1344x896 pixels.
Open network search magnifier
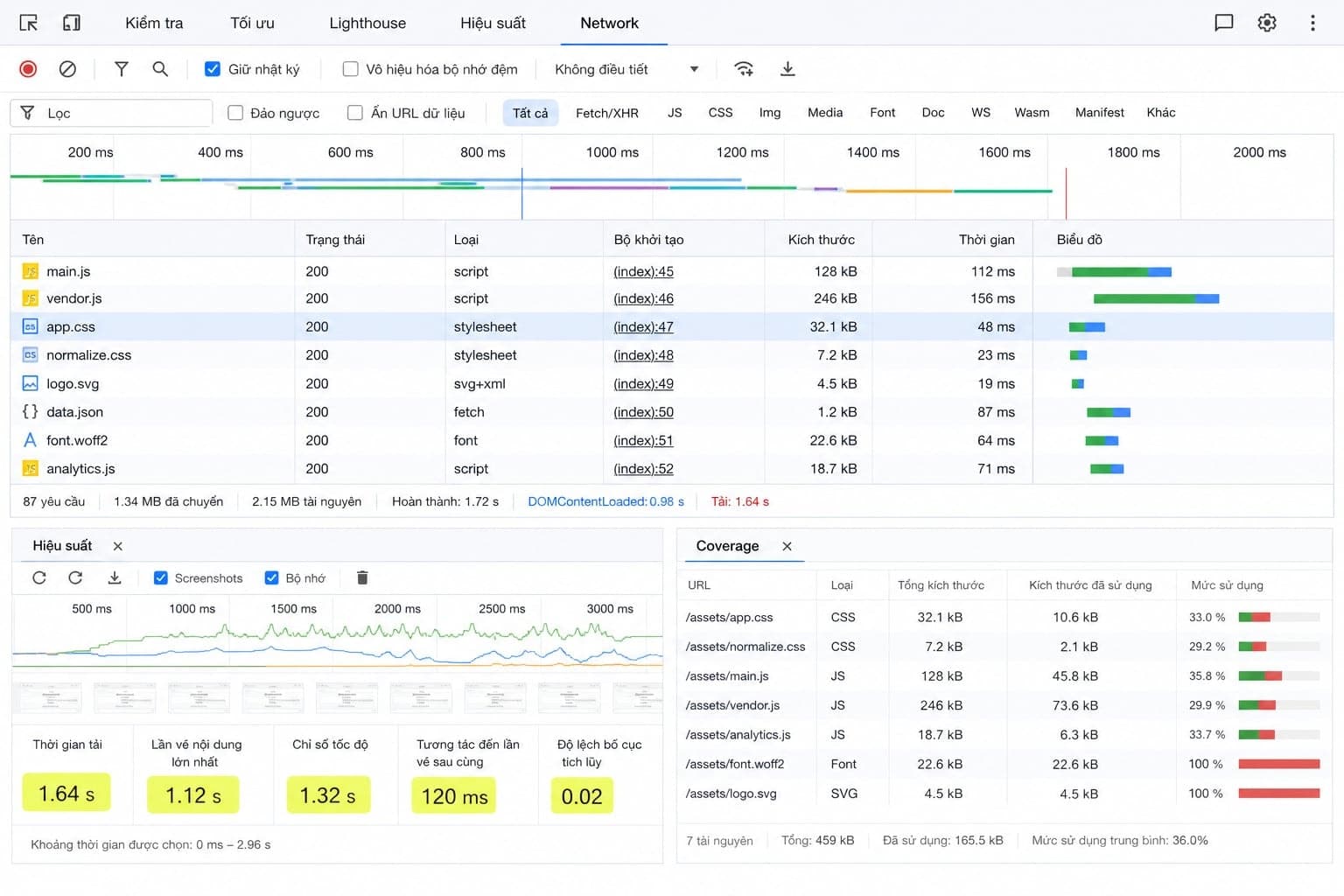pyautogui.click(x=160, y=69)
